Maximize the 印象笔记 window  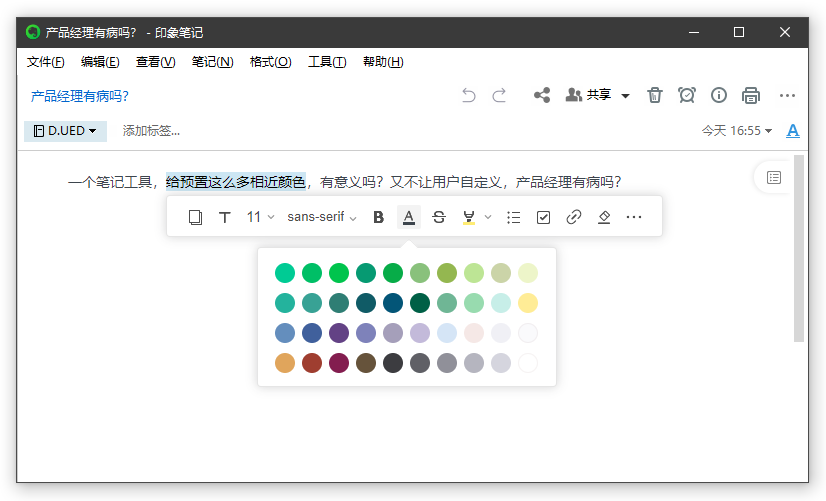pyautogui.click(x=739, y=32)
